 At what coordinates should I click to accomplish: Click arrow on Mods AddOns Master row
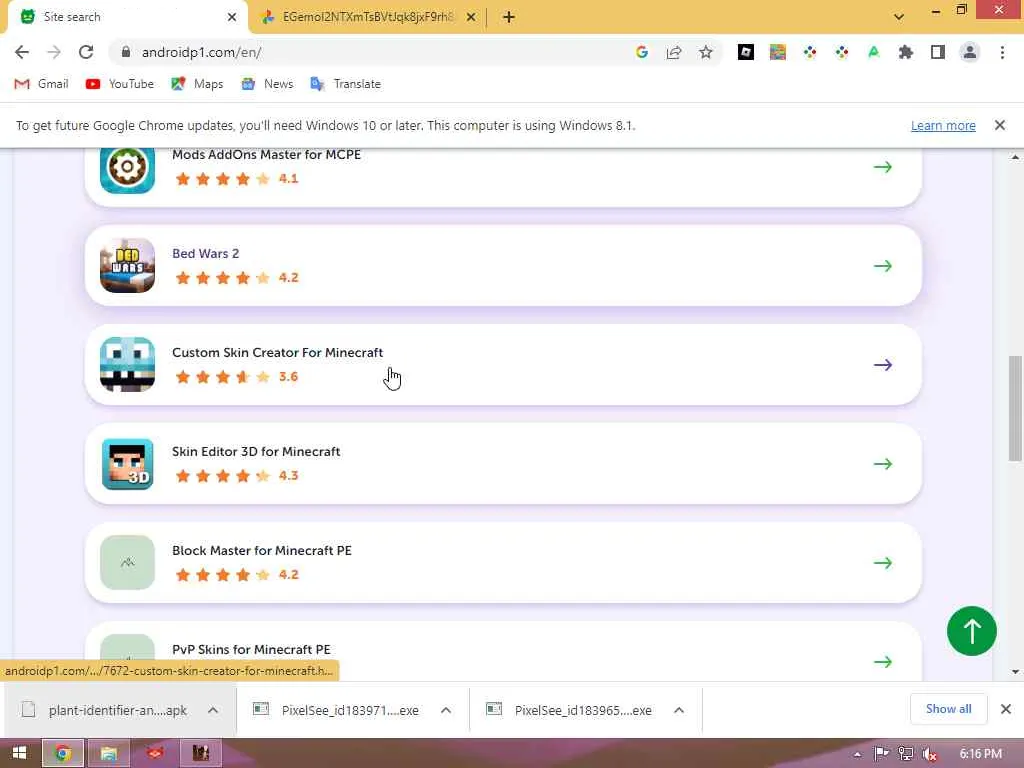[x=883, y=167]
